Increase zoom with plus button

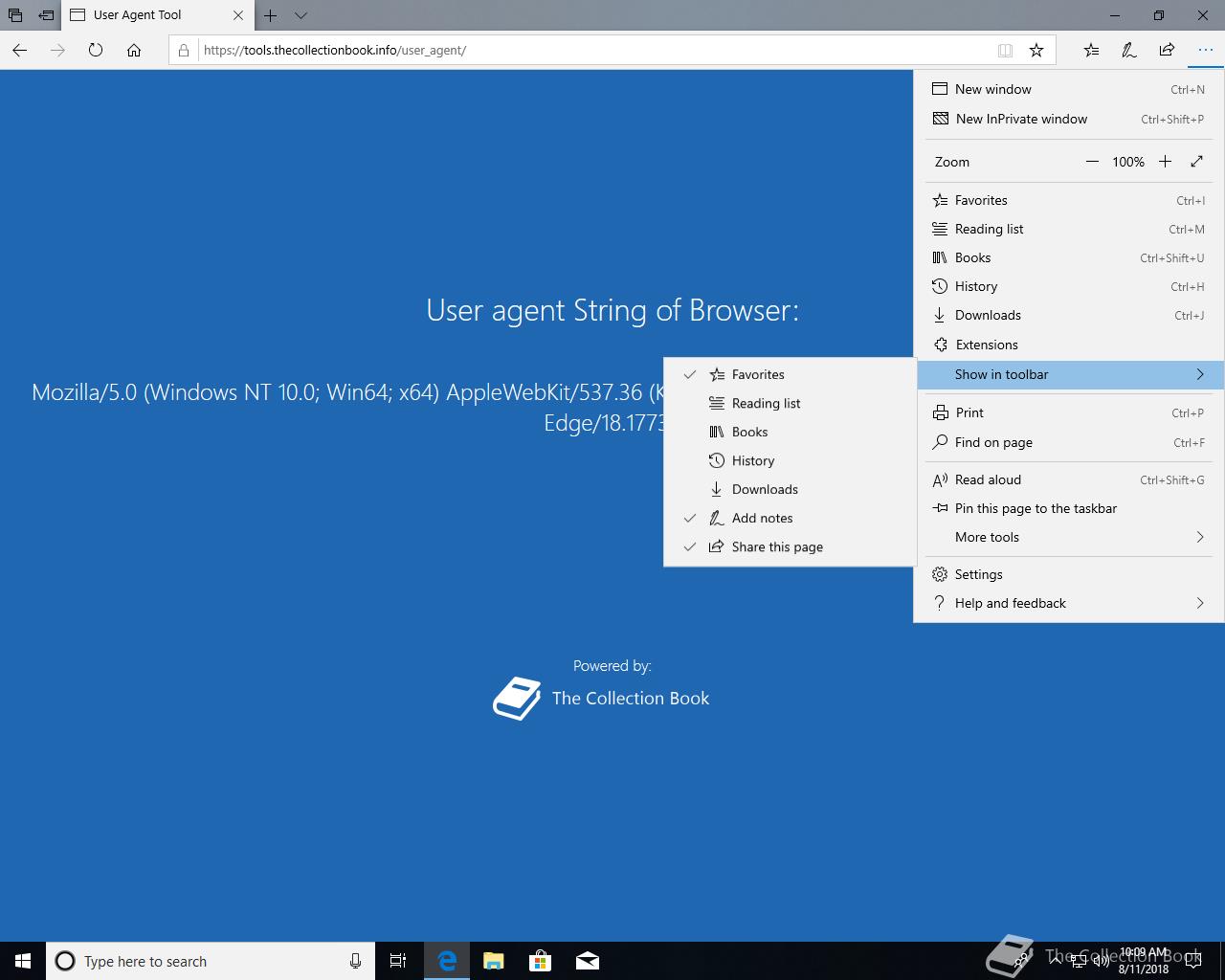tap(1165, 162)
